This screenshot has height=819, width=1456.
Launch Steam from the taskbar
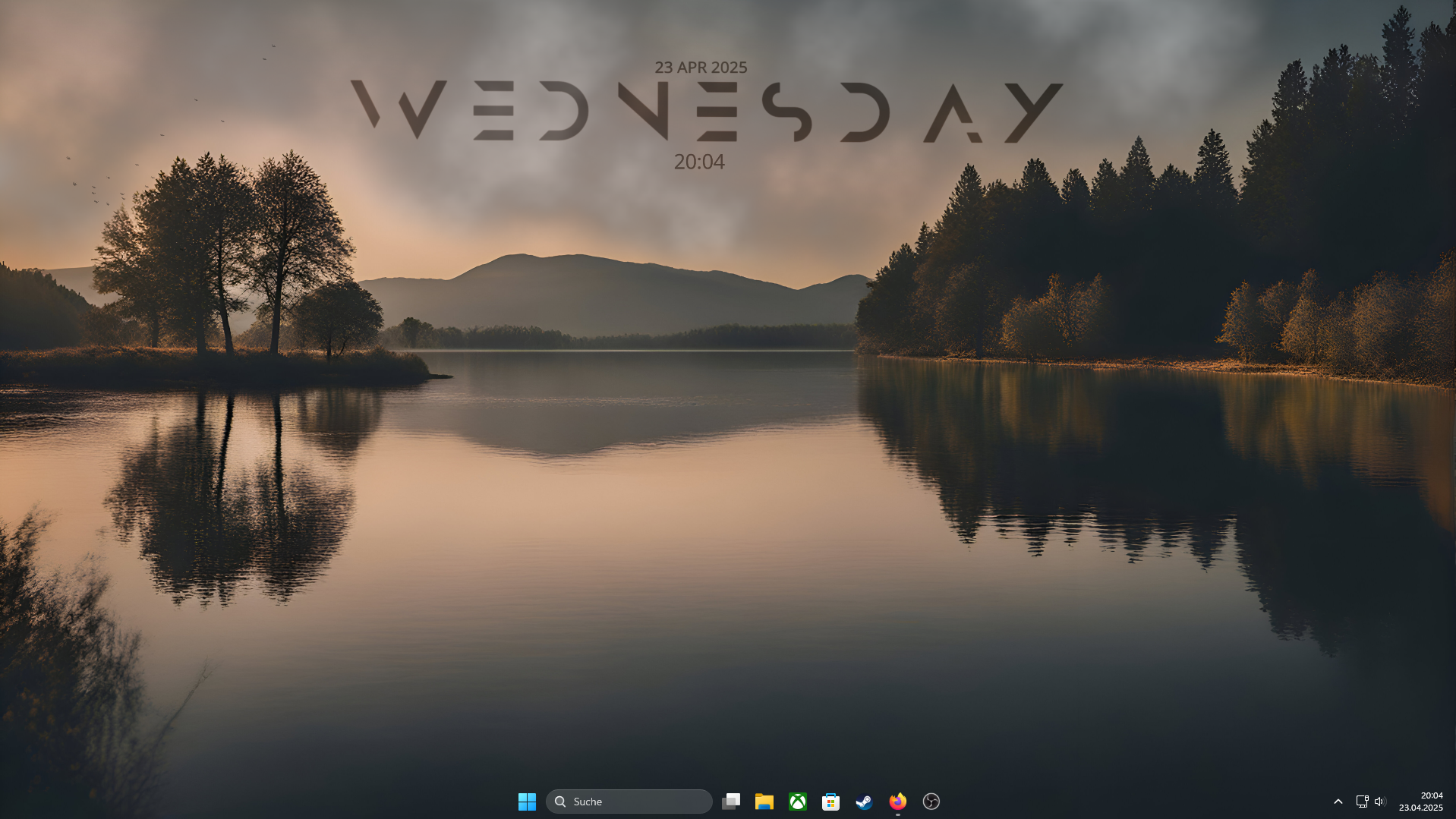[865, 802]
